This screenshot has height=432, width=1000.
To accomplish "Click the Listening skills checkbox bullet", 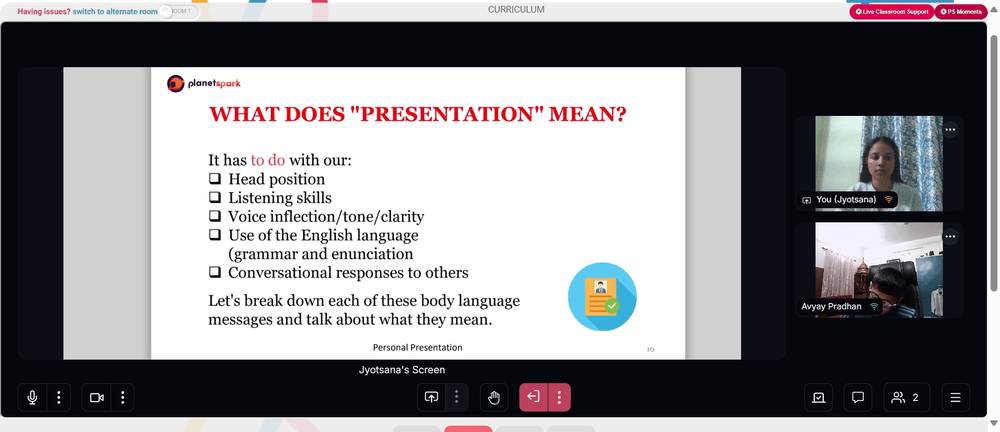I will pyautogui.click(x=215, y=197).
